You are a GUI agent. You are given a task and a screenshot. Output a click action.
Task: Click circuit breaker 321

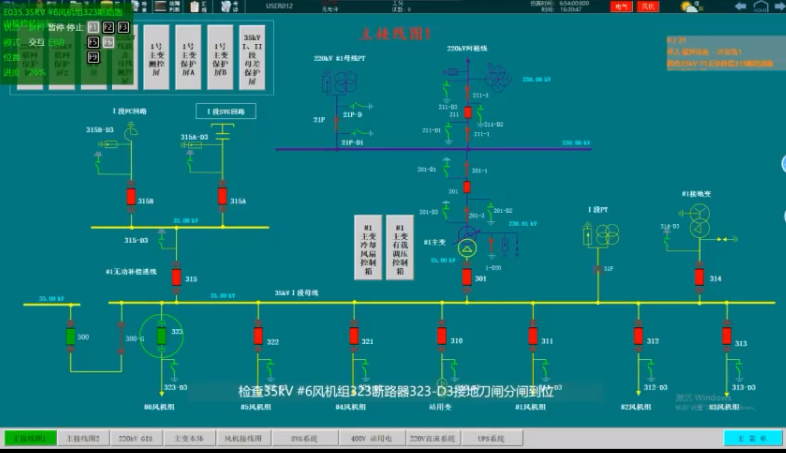coord(354,335)
